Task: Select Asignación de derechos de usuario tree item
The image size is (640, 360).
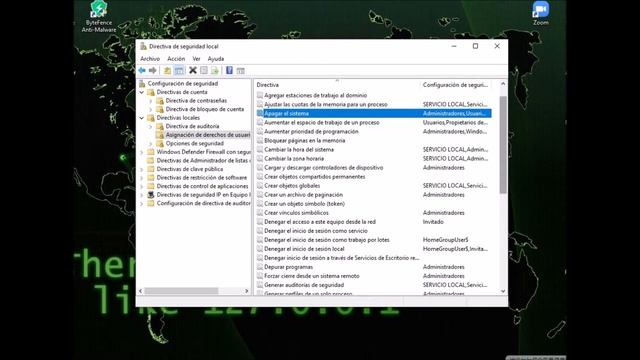Action: pos(208,135)
